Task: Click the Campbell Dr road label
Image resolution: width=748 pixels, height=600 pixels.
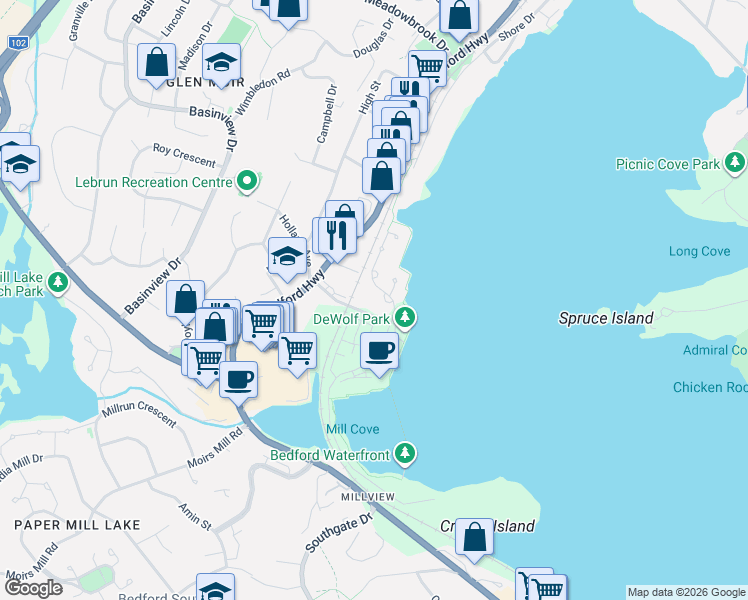Action: pyautogui.click(x=327, y=114)
